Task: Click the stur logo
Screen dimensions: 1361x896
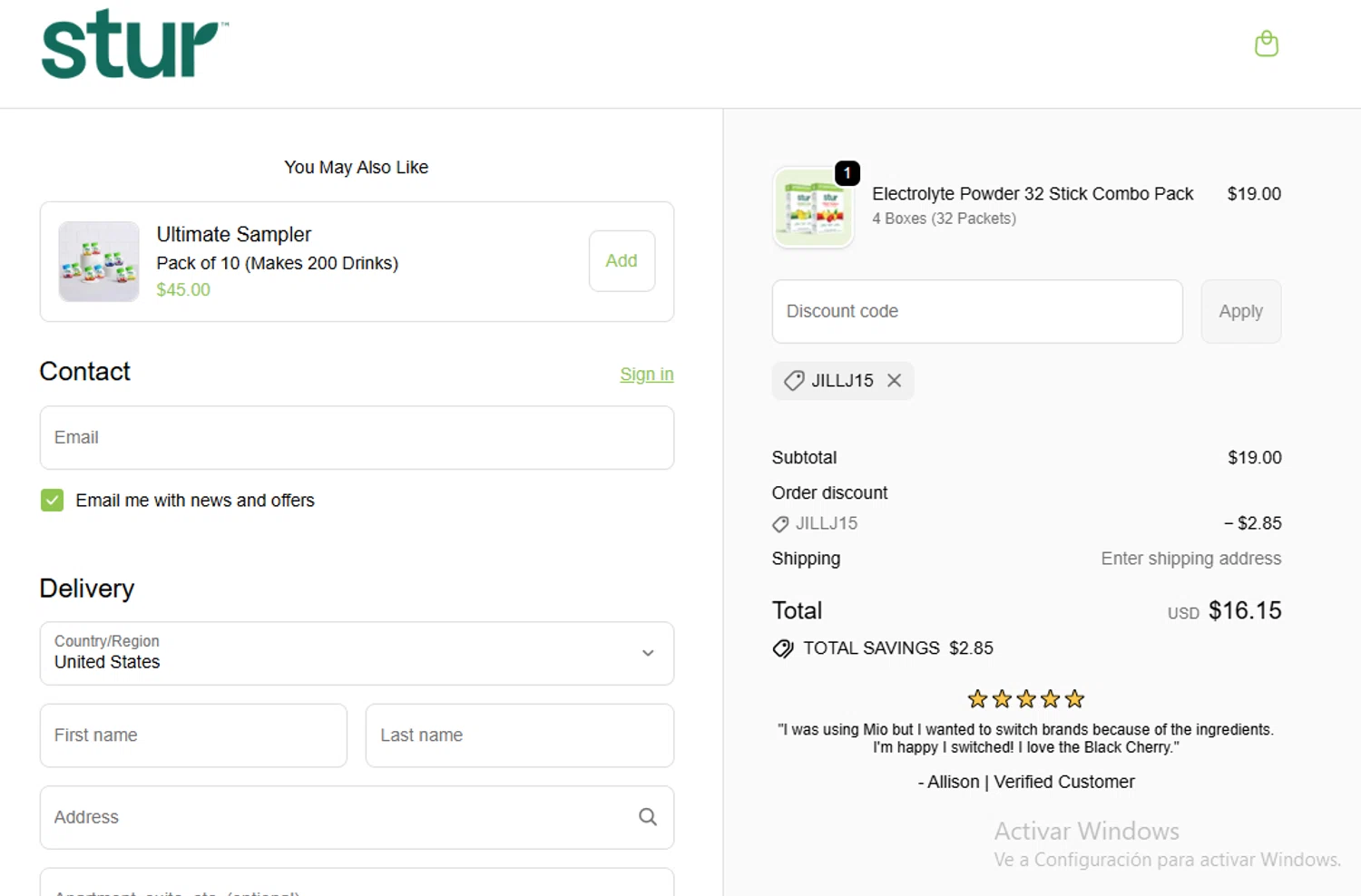Action: [134, 44]
